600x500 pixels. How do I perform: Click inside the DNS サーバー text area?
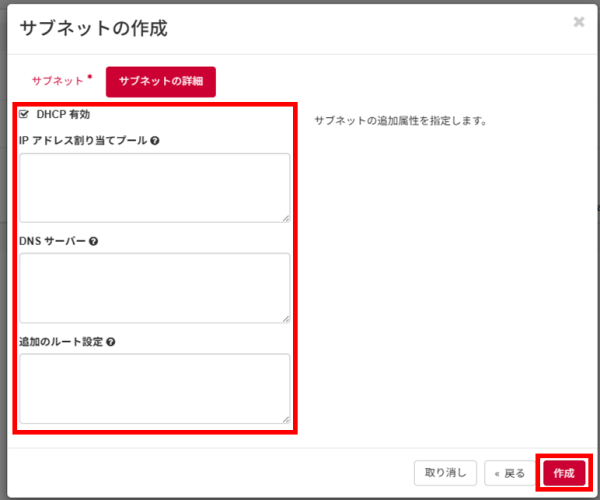[x=155, y=287]
